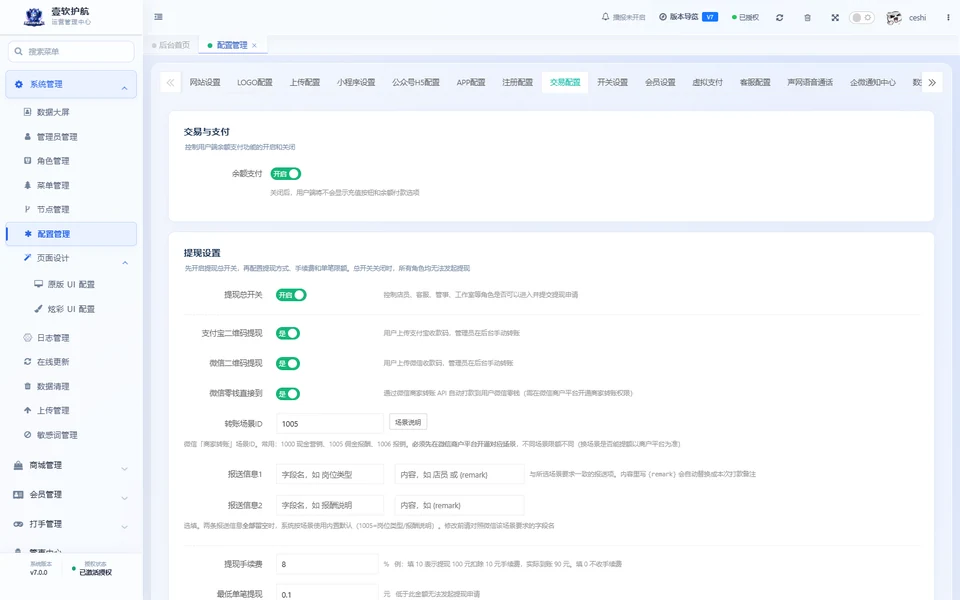The height and width of the screenshot is (600, 960).
Task: Collapse the sidebar with the hamburger icon
Action: tap(159, 17)
